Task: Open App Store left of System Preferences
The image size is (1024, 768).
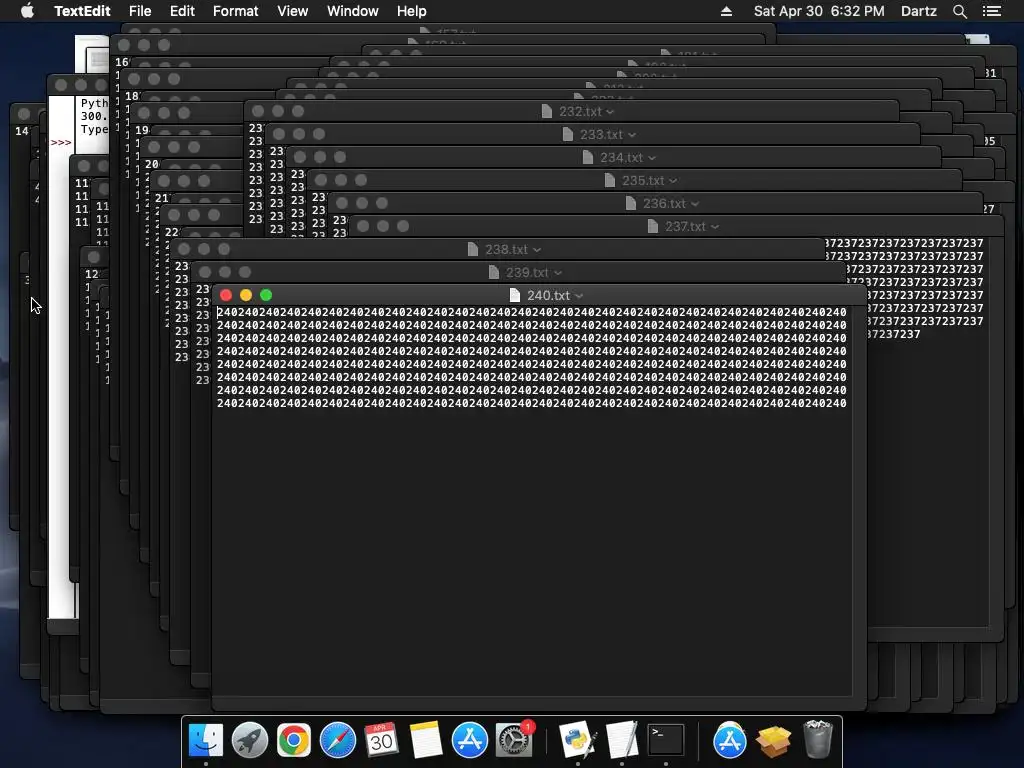Action: [470, 740]
